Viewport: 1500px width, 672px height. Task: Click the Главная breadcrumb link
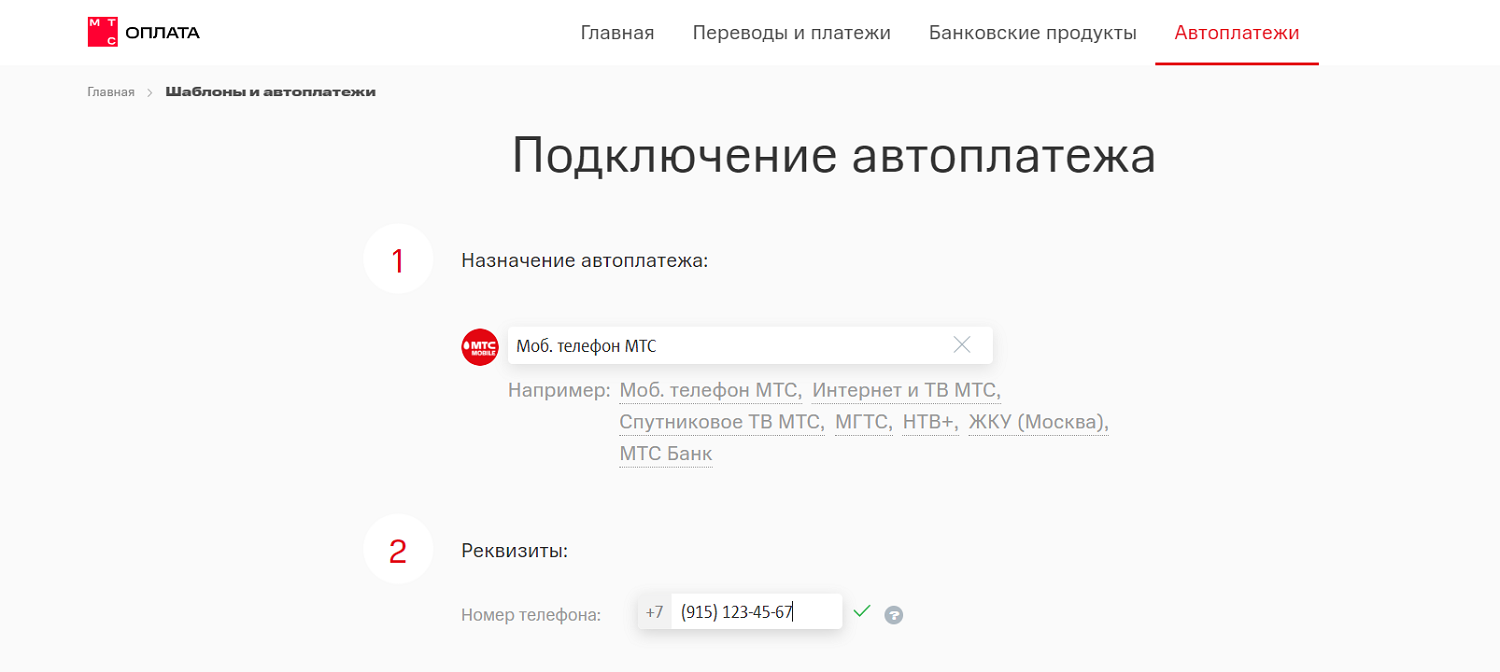(x=111, y=92)
